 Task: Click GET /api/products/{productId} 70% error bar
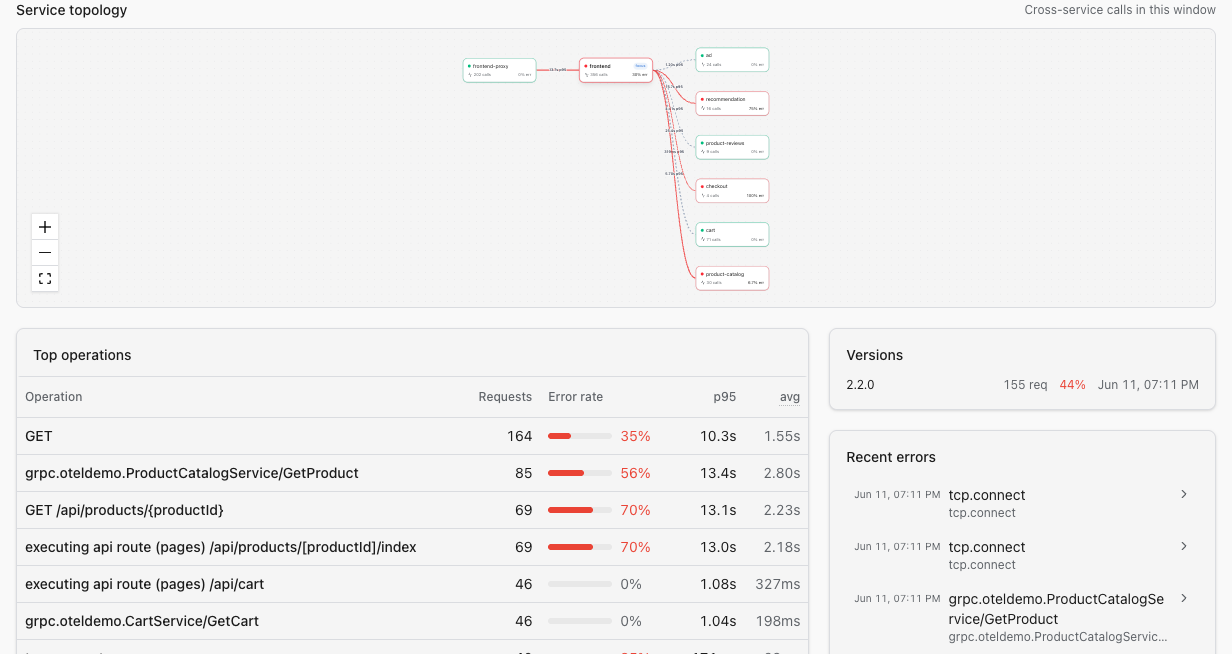[x=580, y=510]
